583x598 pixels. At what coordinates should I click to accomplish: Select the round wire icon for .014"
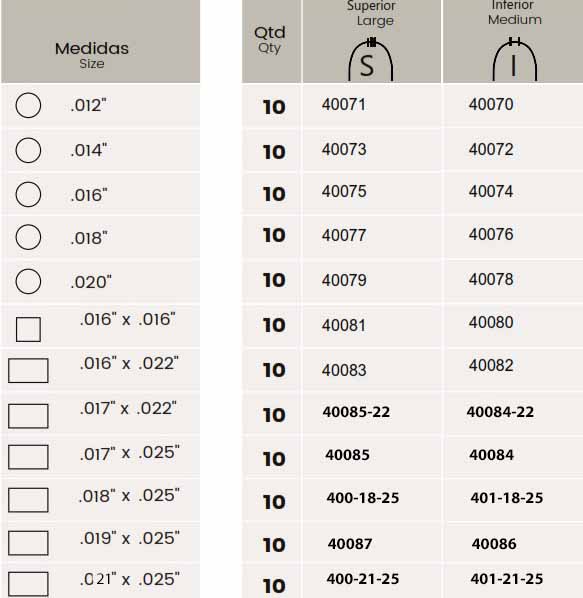pos(28,150)
